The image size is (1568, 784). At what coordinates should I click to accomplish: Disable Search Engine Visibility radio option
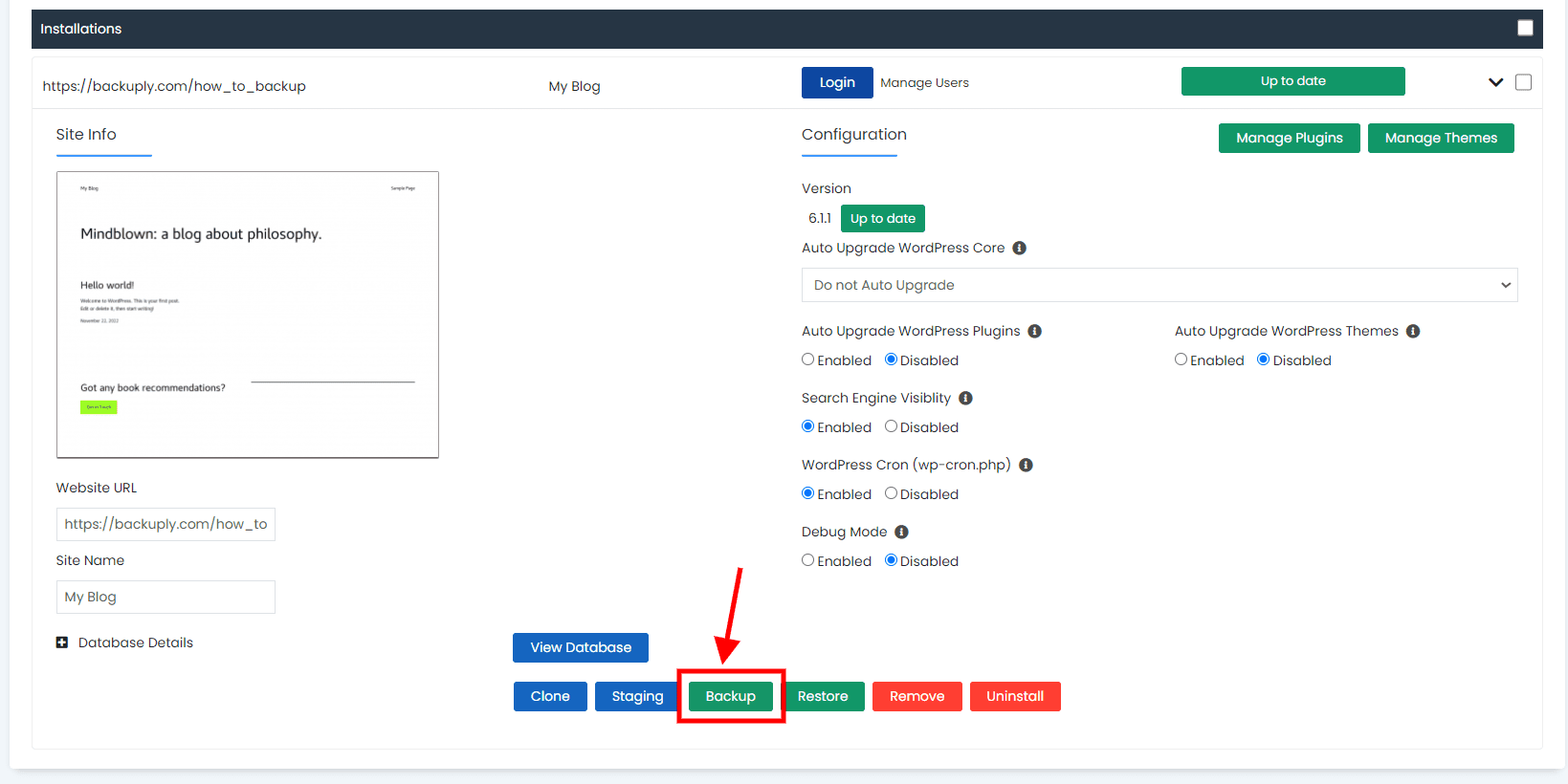[x=891, y=426]
